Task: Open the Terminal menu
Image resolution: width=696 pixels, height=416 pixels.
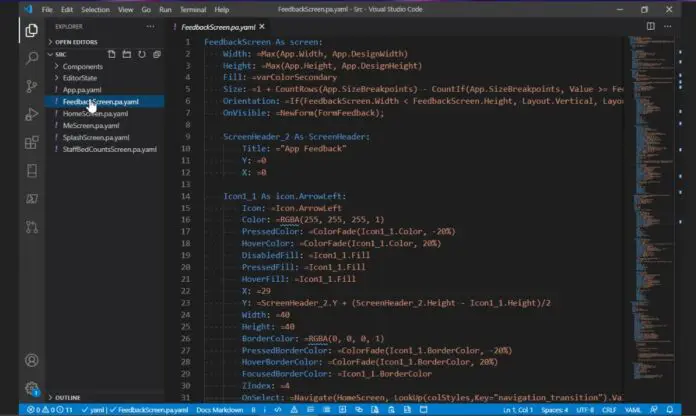Action: tap(193, 9)
